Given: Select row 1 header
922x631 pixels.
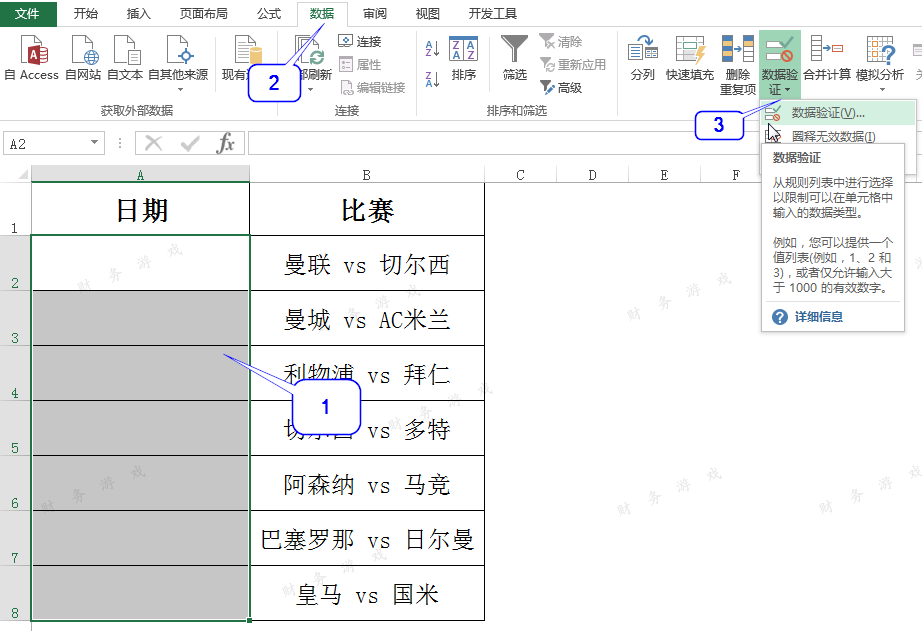Looking at the screenshot, I should pos(15,209).
